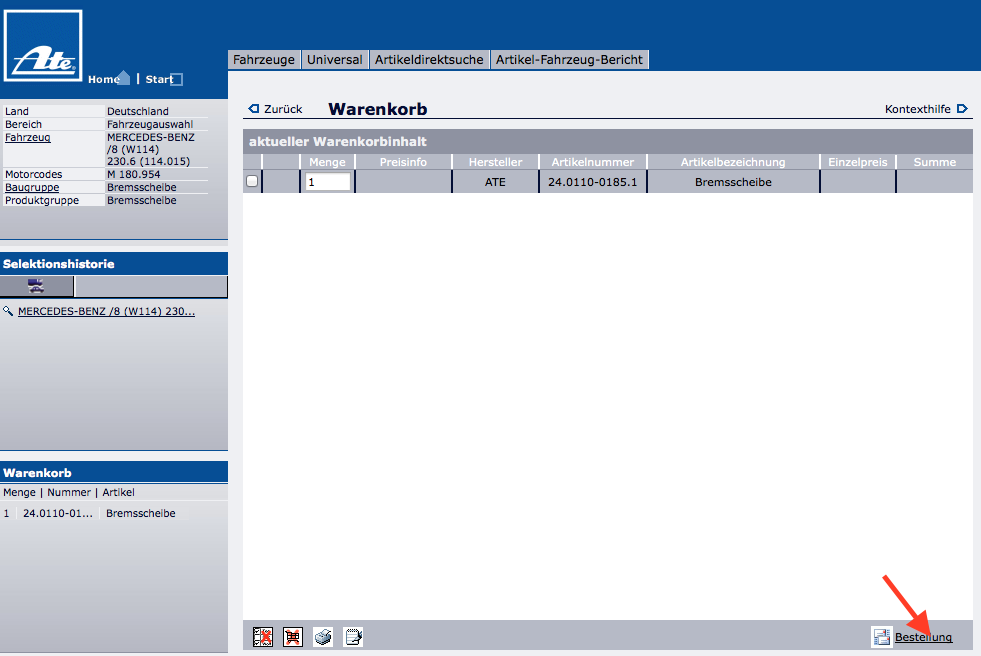
Task: Click the vehicle icon in Selektionshistorie
Action: pyautogui.click(x=37, y=287)
